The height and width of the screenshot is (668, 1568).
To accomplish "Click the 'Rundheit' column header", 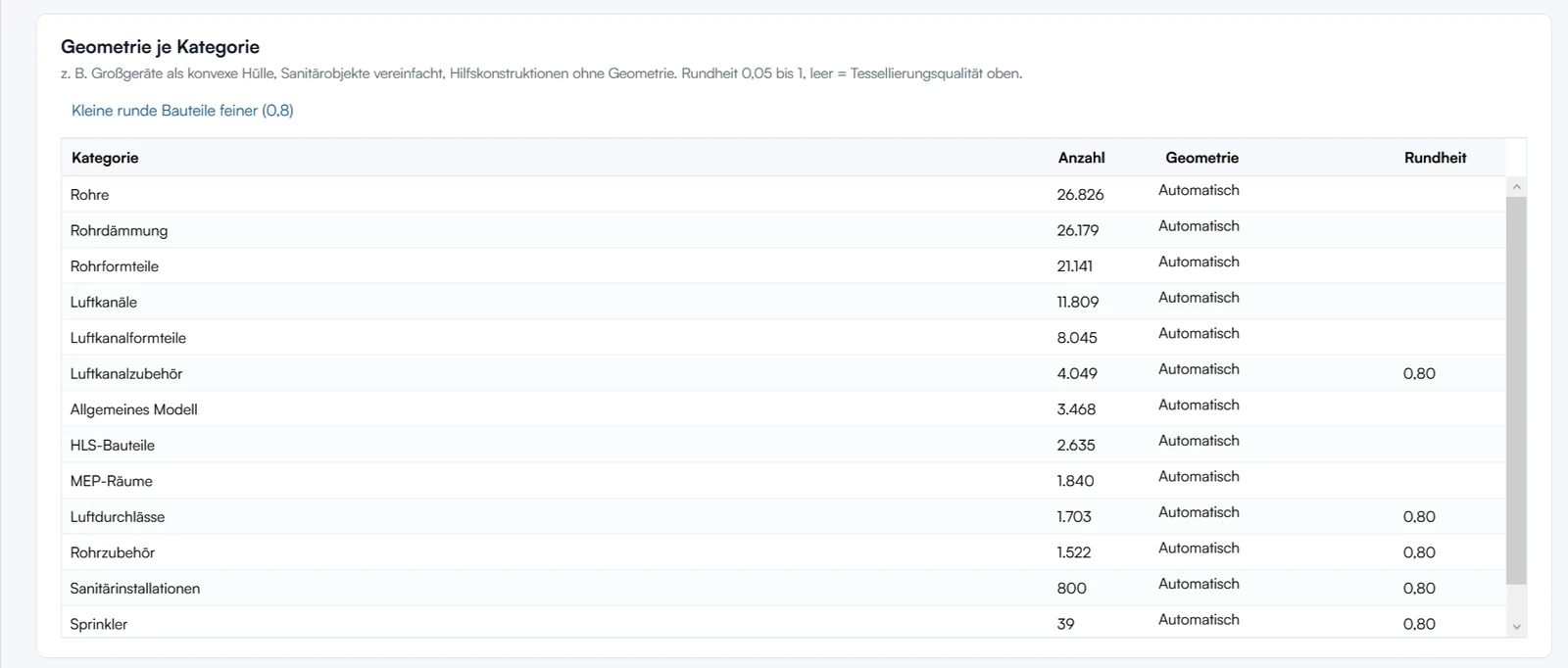I will [1435, 158].
